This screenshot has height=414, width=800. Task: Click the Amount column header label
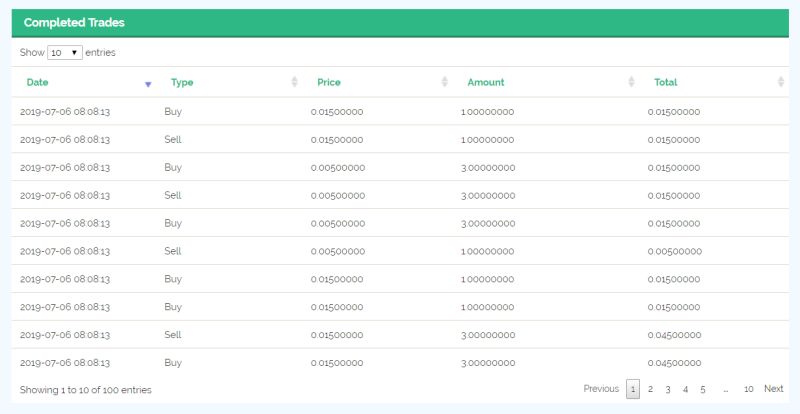[486, 82]
